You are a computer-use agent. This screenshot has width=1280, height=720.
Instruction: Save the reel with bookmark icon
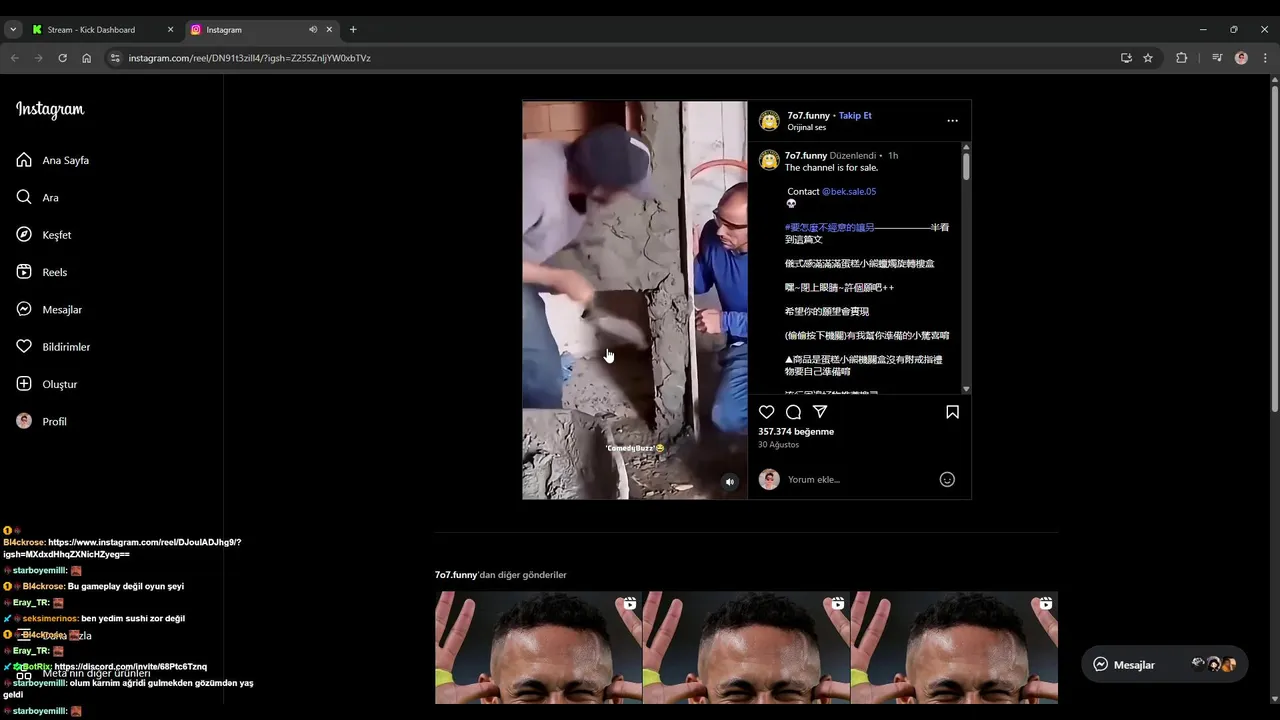(x=952, y=412)
